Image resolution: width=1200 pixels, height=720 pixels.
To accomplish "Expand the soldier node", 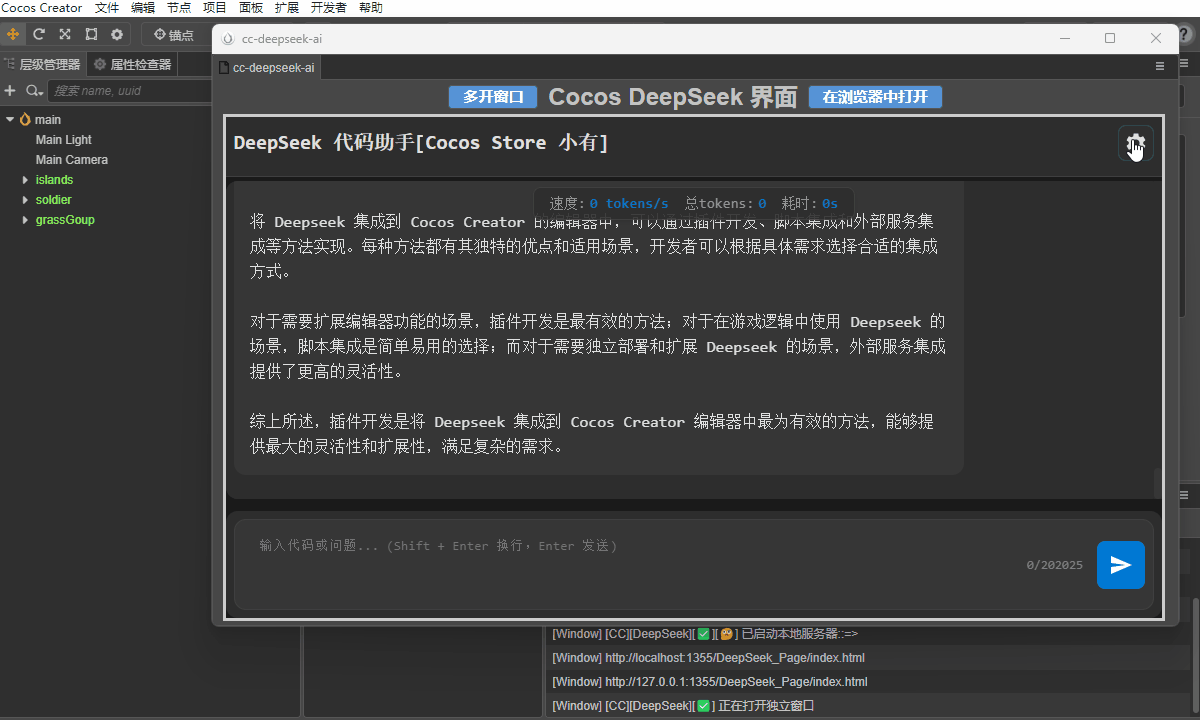I will pyautogui.click(x=26, y=200).
